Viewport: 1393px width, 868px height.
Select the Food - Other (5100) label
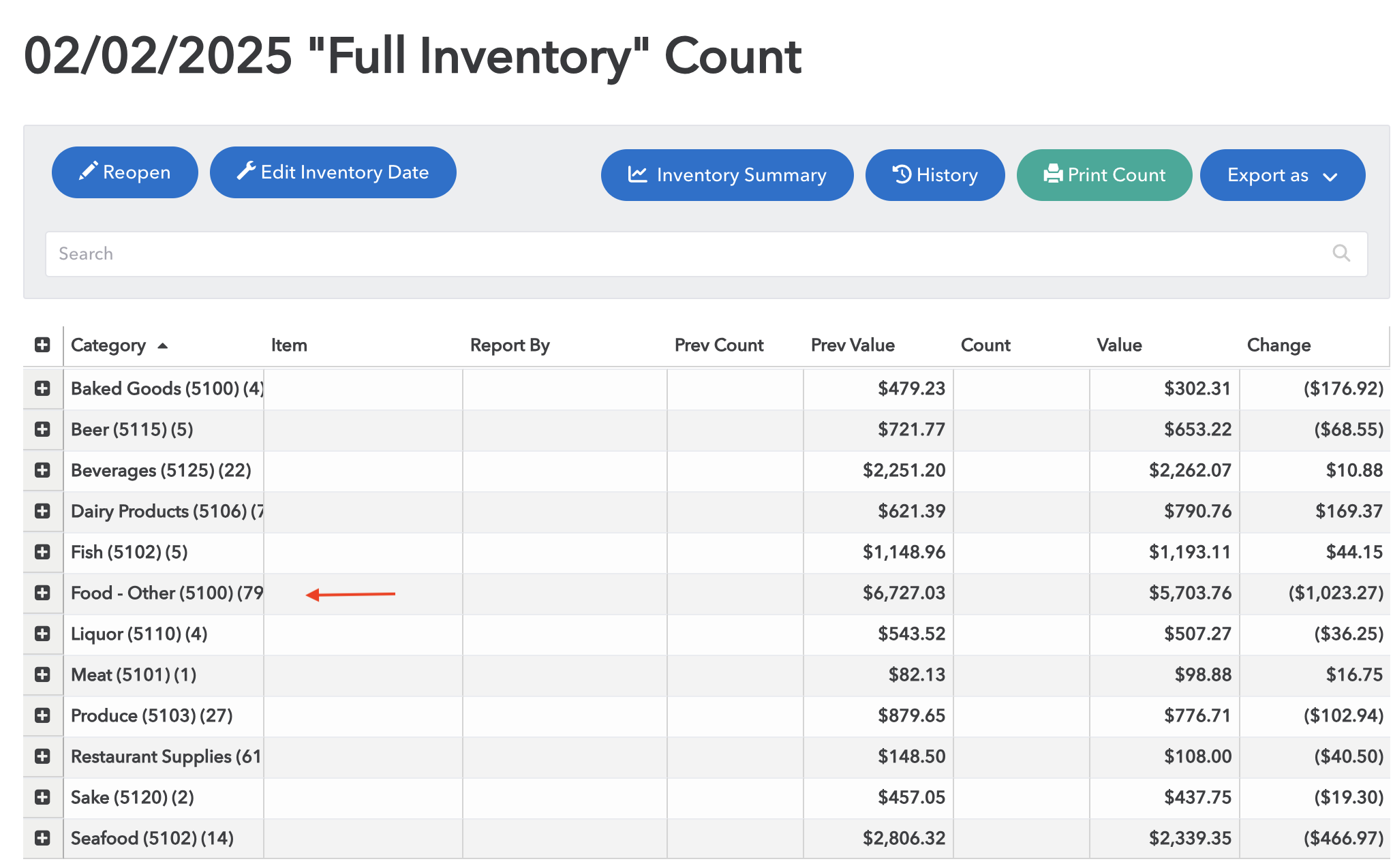167,593
